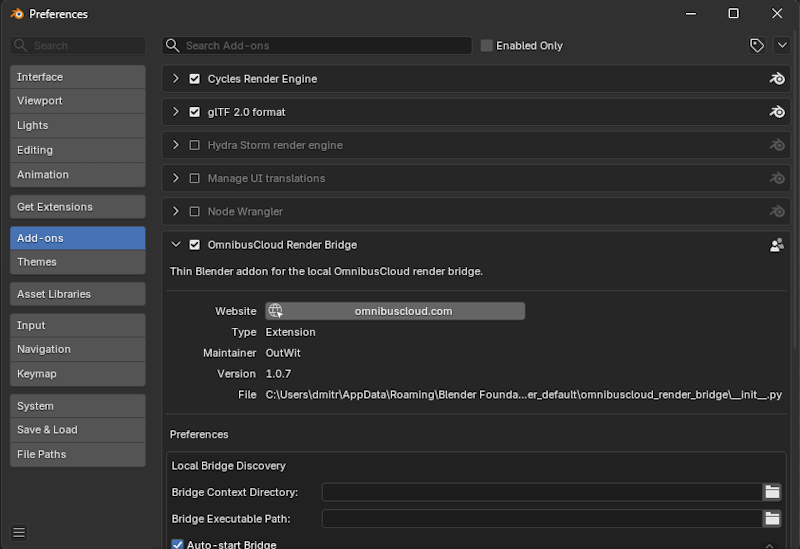Expand the Cycles Render Engine details
This screenshot has height=549, width=800.
click(x=176, y=79)
